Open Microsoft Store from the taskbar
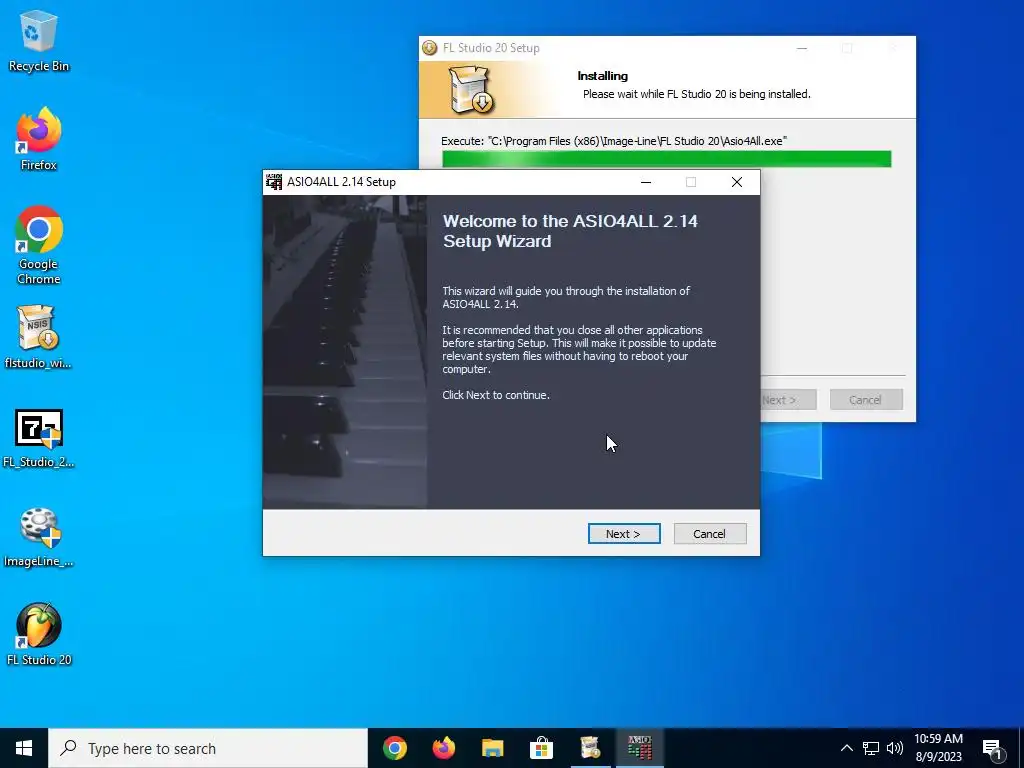The image size is (1024, 768). coord(541,748)
